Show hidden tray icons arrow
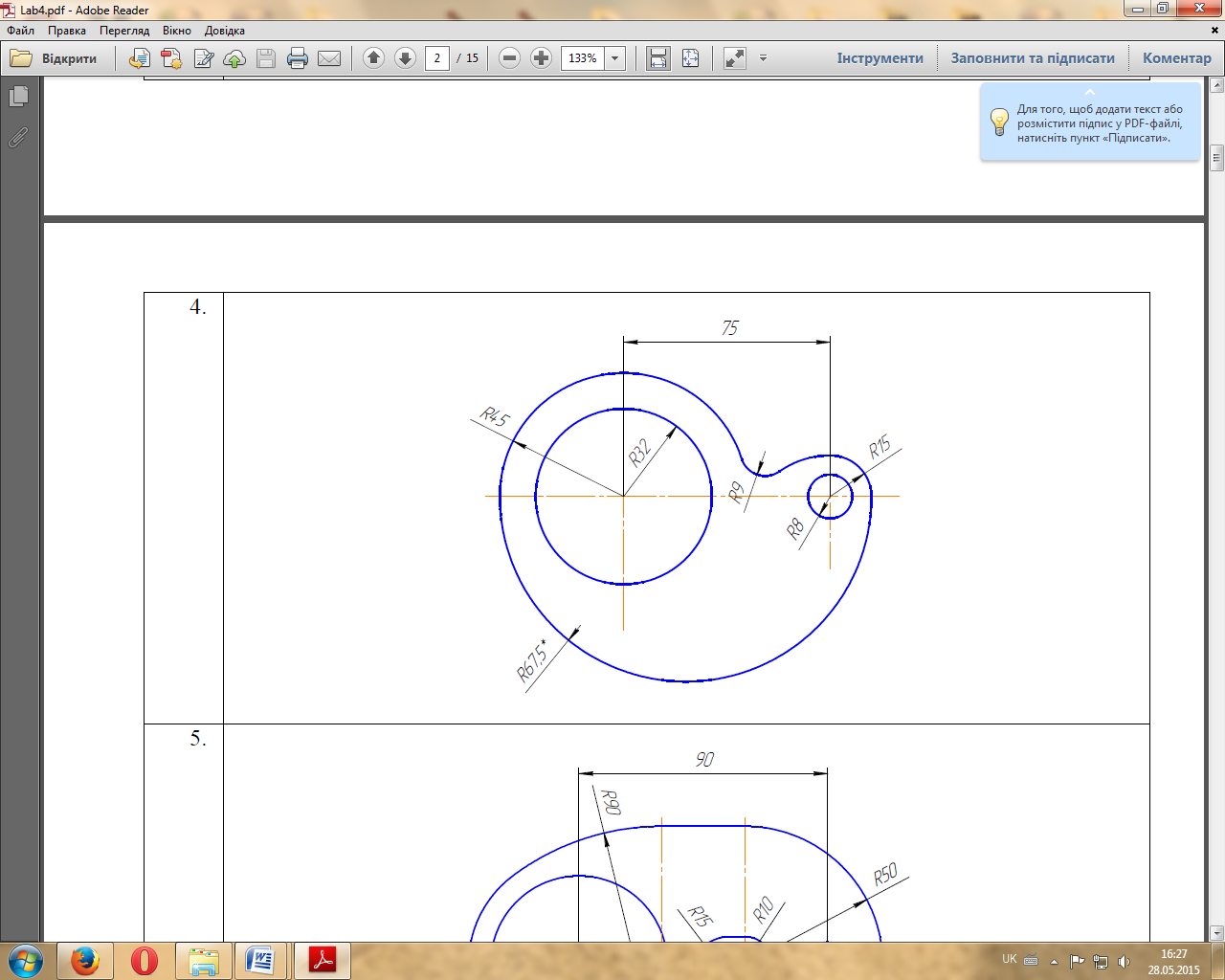This screenshot has width=1225, height=980. [1054, 962]
